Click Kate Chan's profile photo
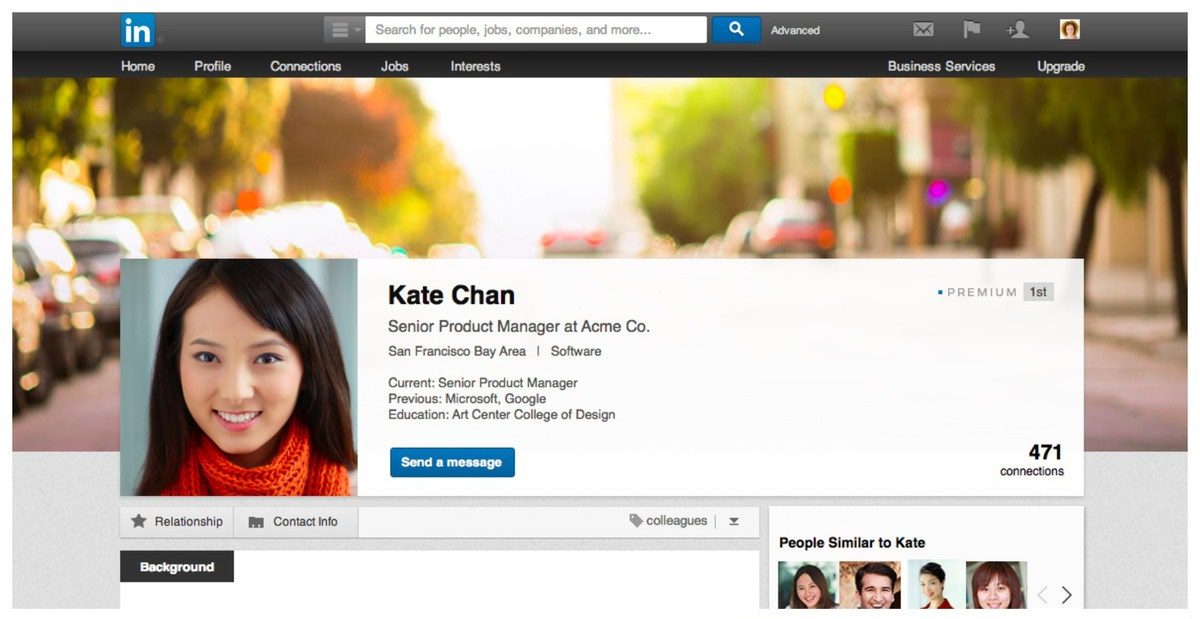1200x619 pixels. point(239,377)
